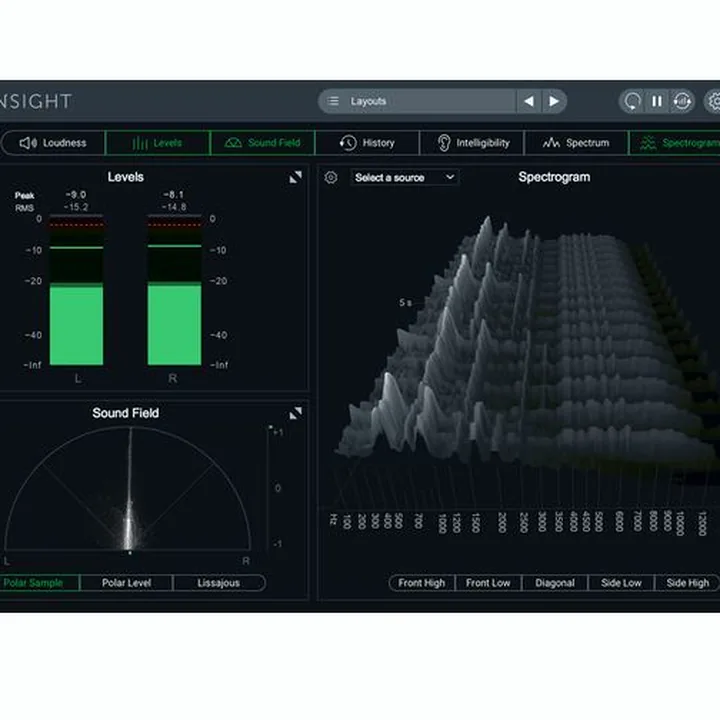720x720 pixels.
Task: Click the Spectrum waveform icon
Action: 551,143
